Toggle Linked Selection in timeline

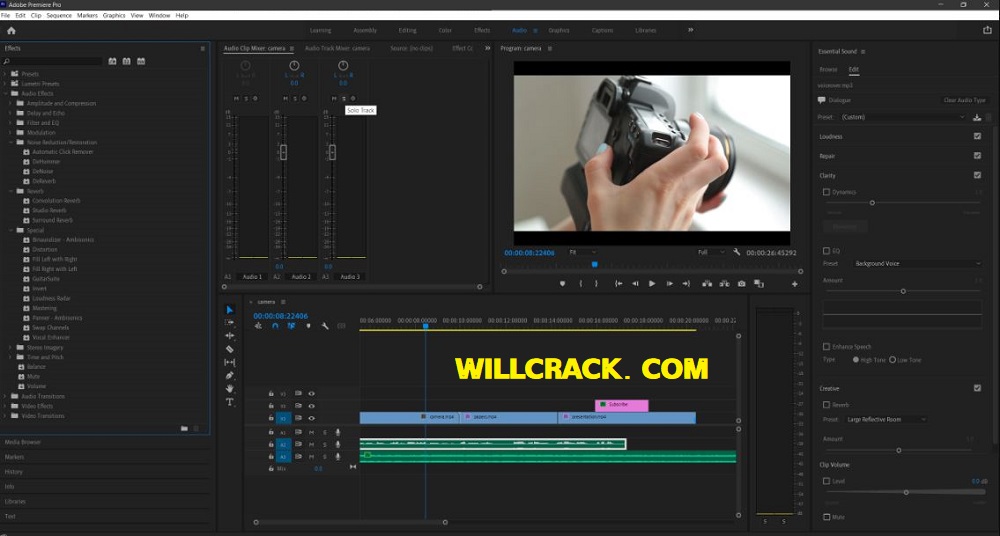(291, 326)
